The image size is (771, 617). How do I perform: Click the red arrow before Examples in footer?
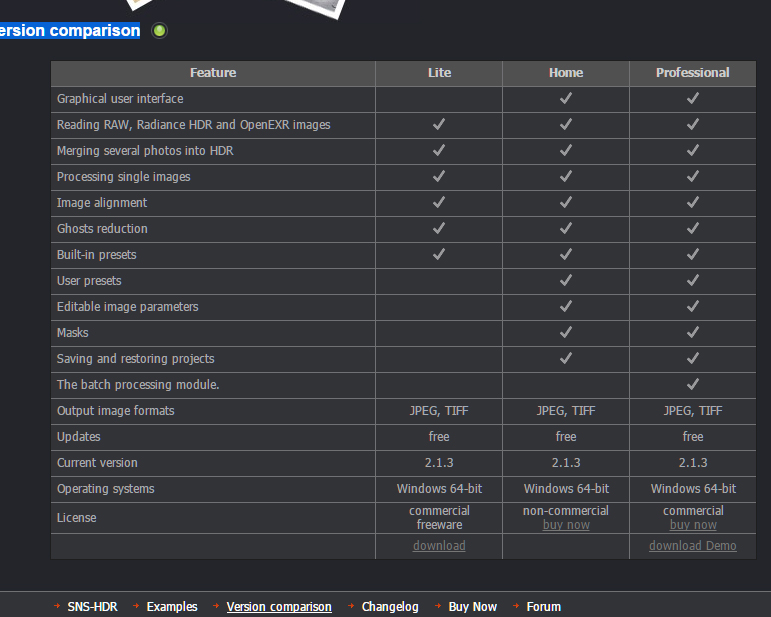[136, 606]
